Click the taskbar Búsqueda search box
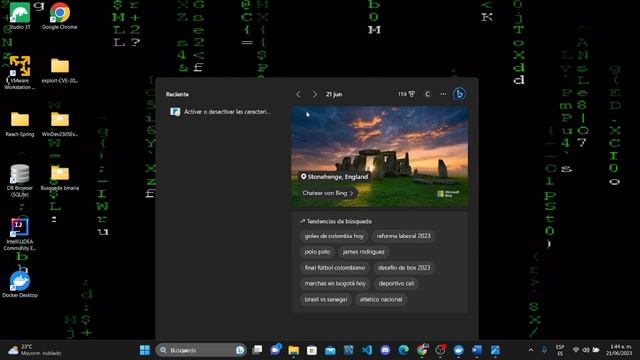Viewport: 640px width, 360px height. click(201, 350)
